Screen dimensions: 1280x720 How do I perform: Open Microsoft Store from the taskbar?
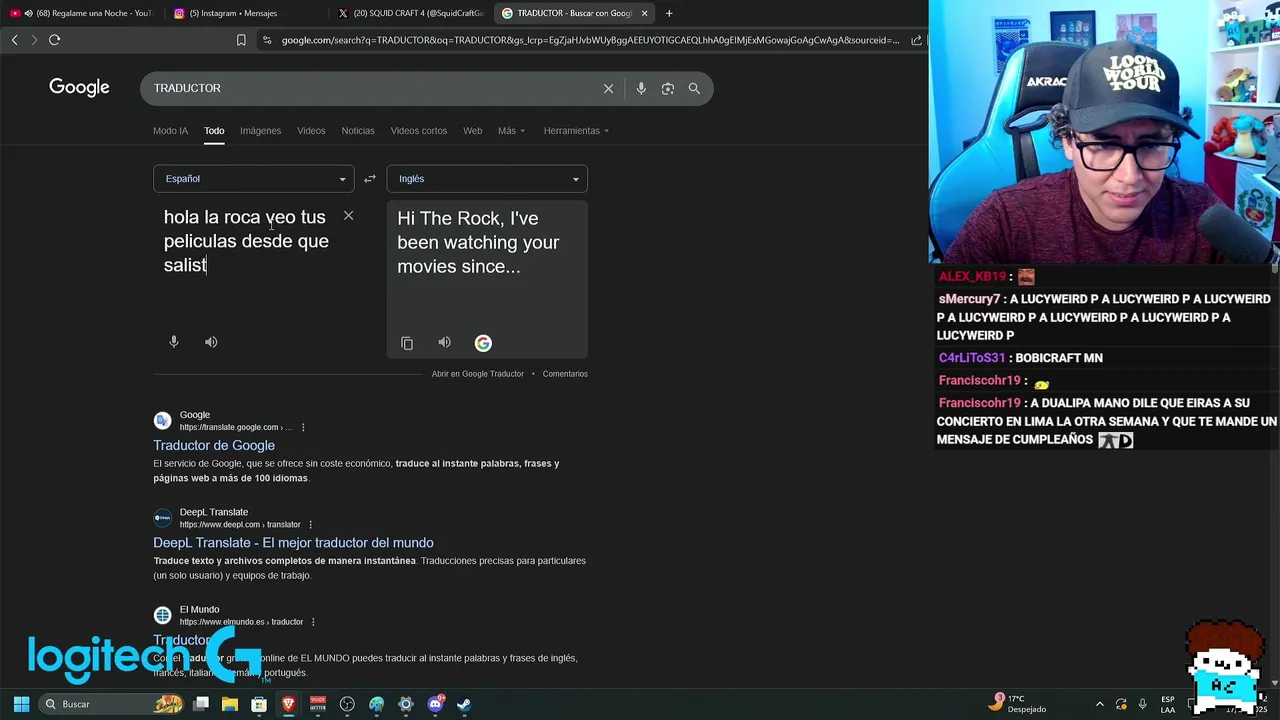pos(259,704)
